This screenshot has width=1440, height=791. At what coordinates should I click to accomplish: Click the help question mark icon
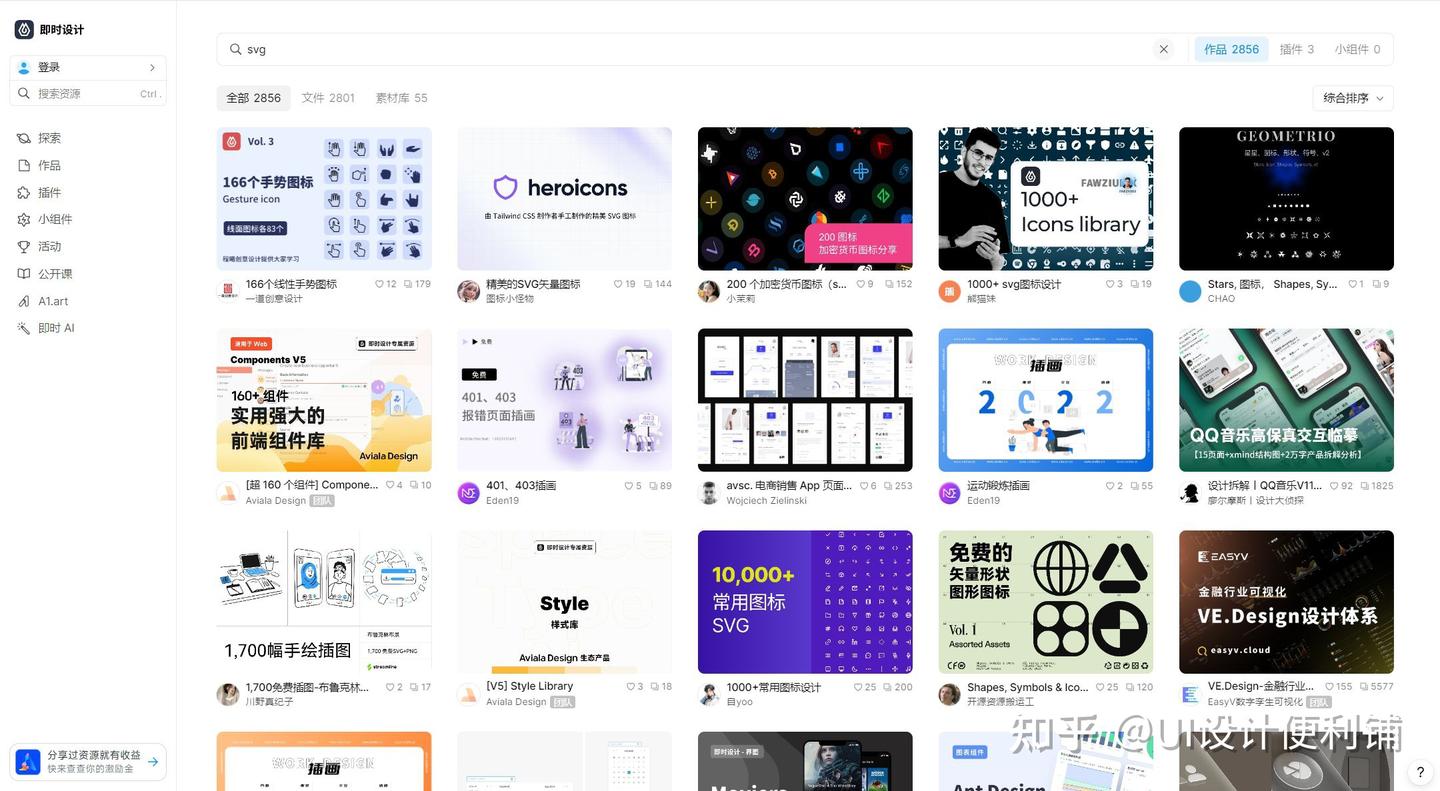tap(1420, 772)
